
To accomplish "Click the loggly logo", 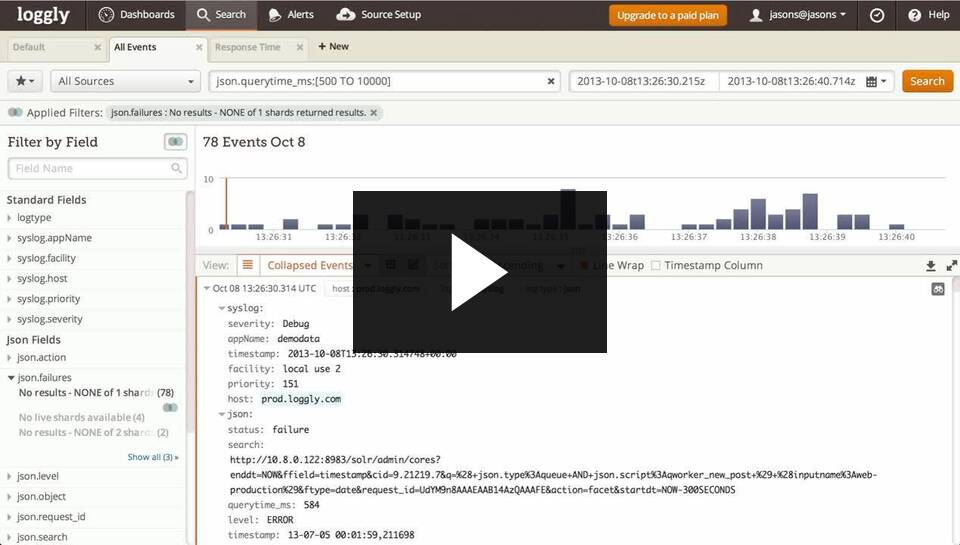I will click(43, 15).
